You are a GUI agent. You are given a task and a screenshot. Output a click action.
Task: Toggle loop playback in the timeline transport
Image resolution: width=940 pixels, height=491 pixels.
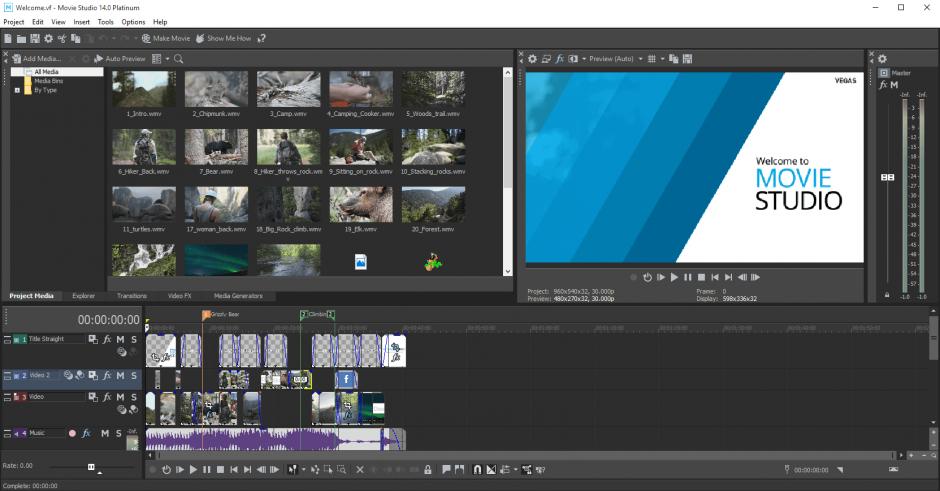coord(166,470)
